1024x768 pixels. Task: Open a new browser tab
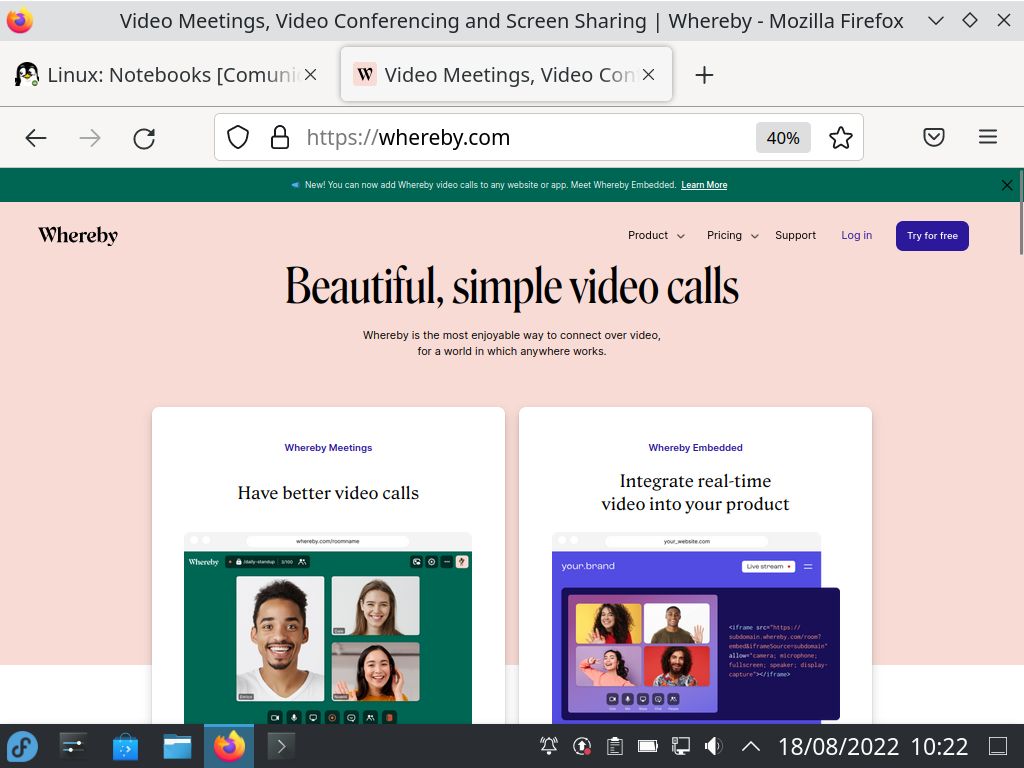[x=704, y=75]
